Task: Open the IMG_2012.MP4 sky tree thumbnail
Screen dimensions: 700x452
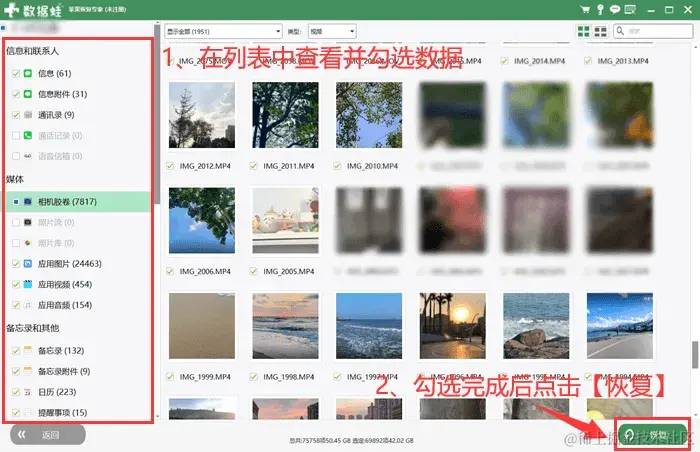Action: (202, 115)
